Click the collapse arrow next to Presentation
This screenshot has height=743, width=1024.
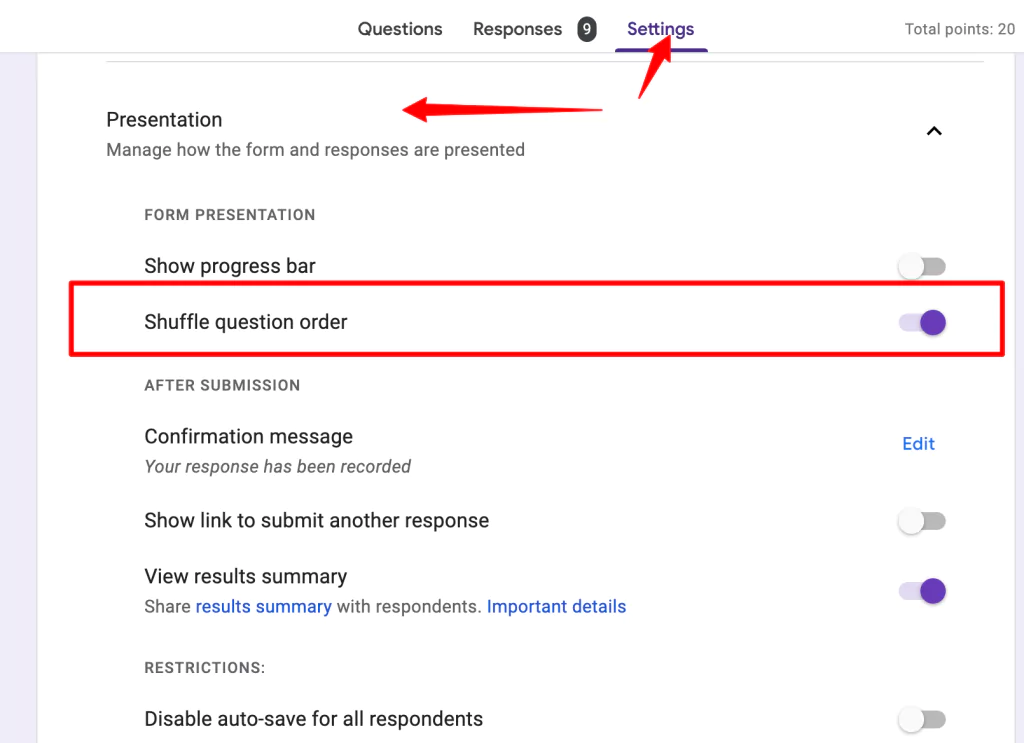point(934,130)
